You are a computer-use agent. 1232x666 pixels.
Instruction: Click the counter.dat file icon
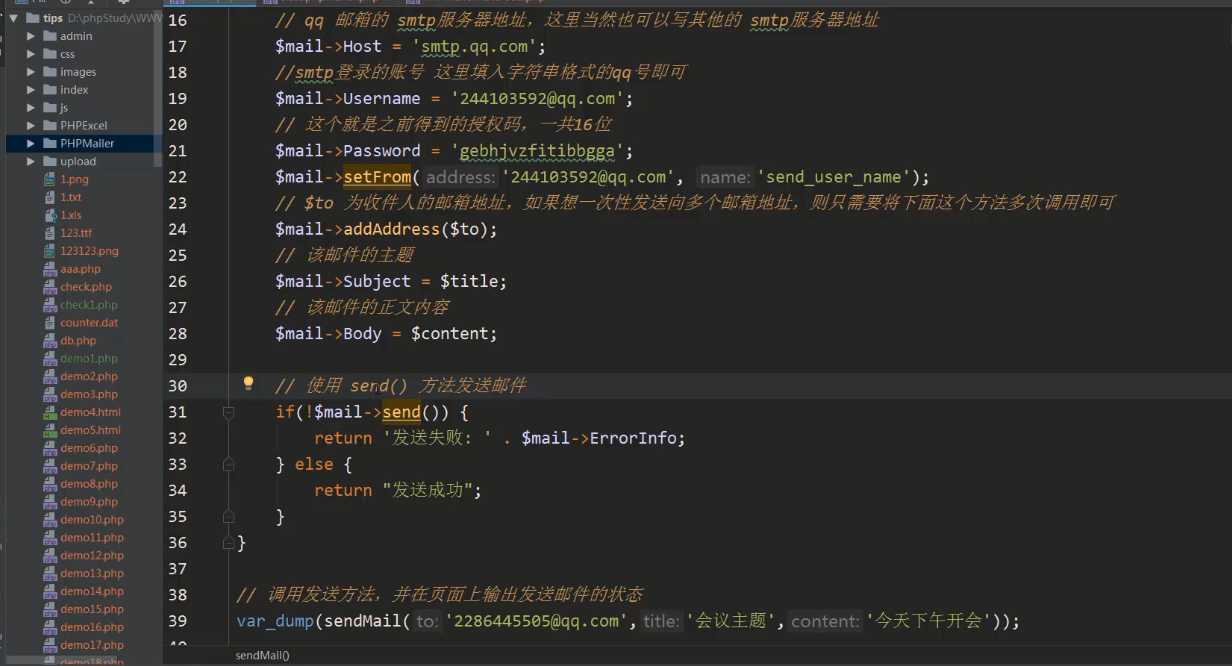click(x=50, y=323)
